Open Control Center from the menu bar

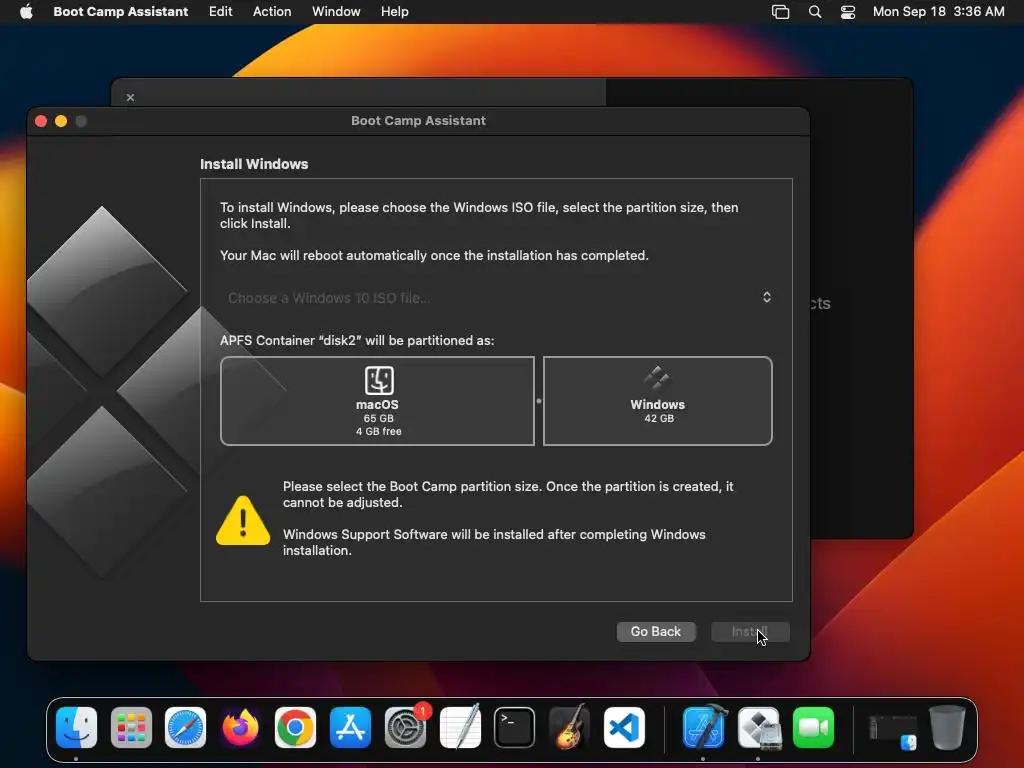pos(848,11)
